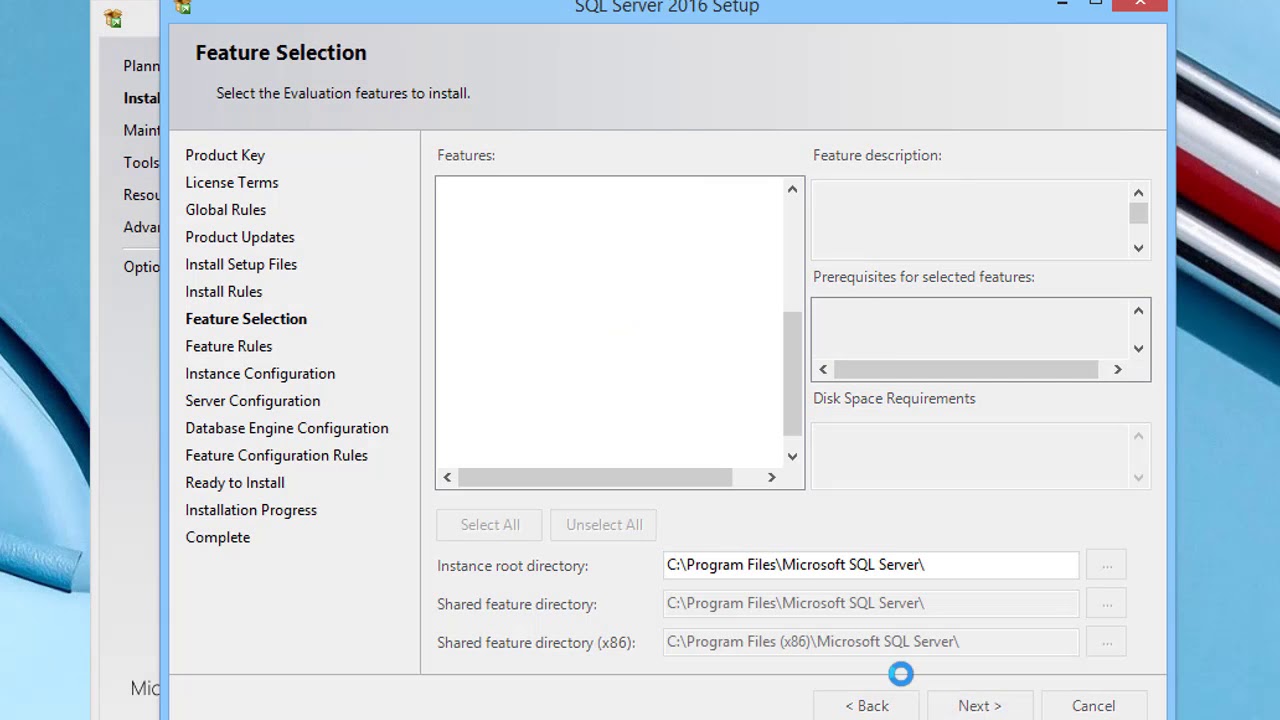Select Product Updates step in sidebar

[240, 237]
